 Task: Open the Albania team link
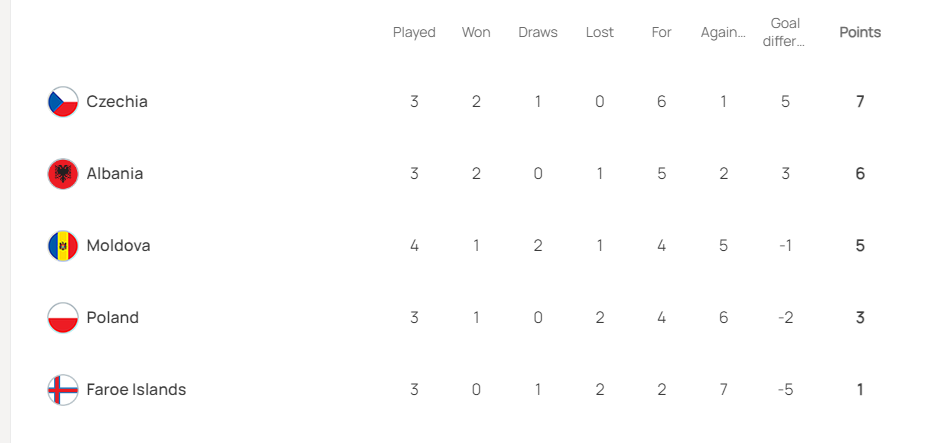pos(115,174)
